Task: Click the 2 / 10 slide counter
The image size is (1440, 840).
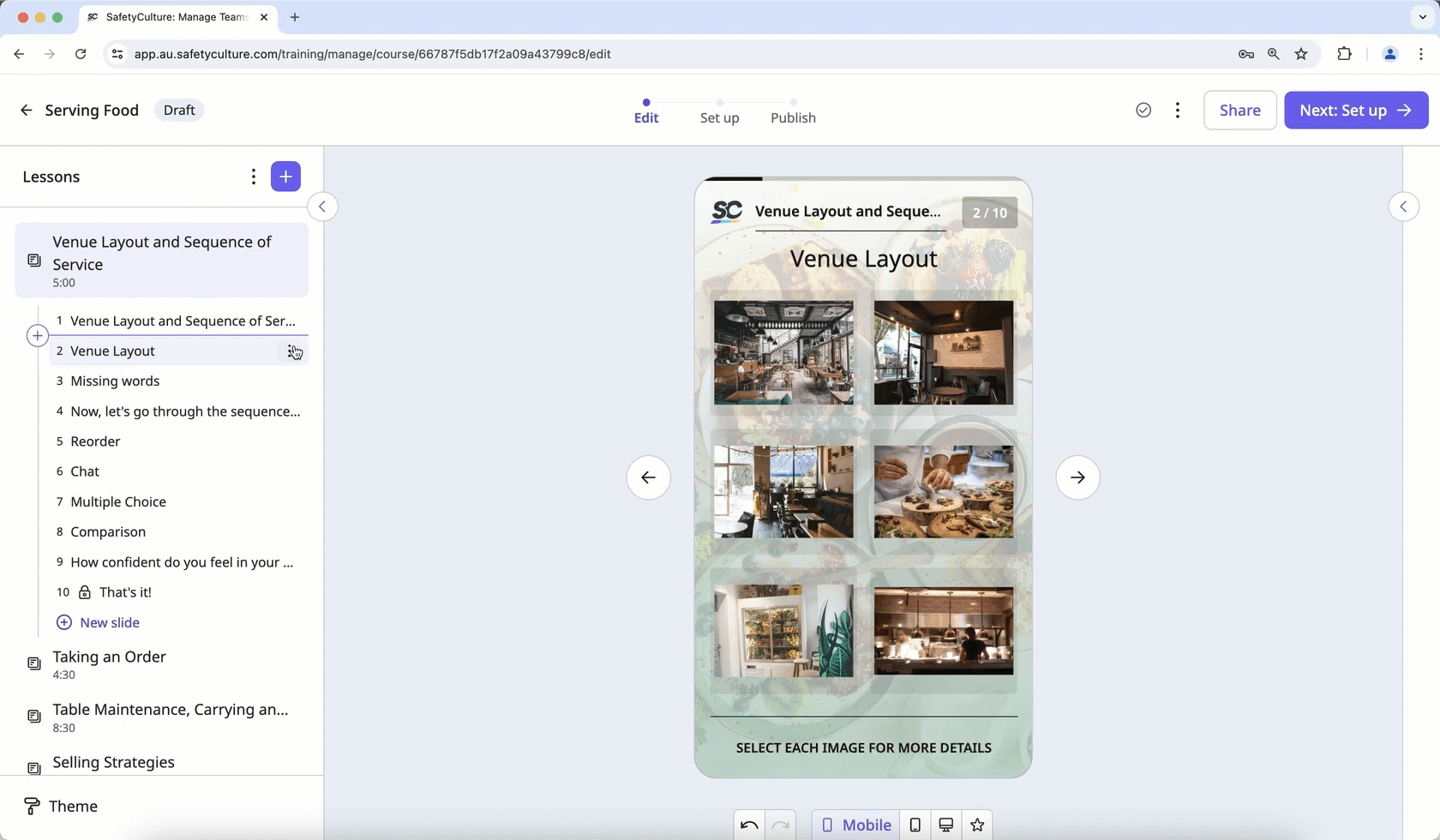Action: click(989, 213)
